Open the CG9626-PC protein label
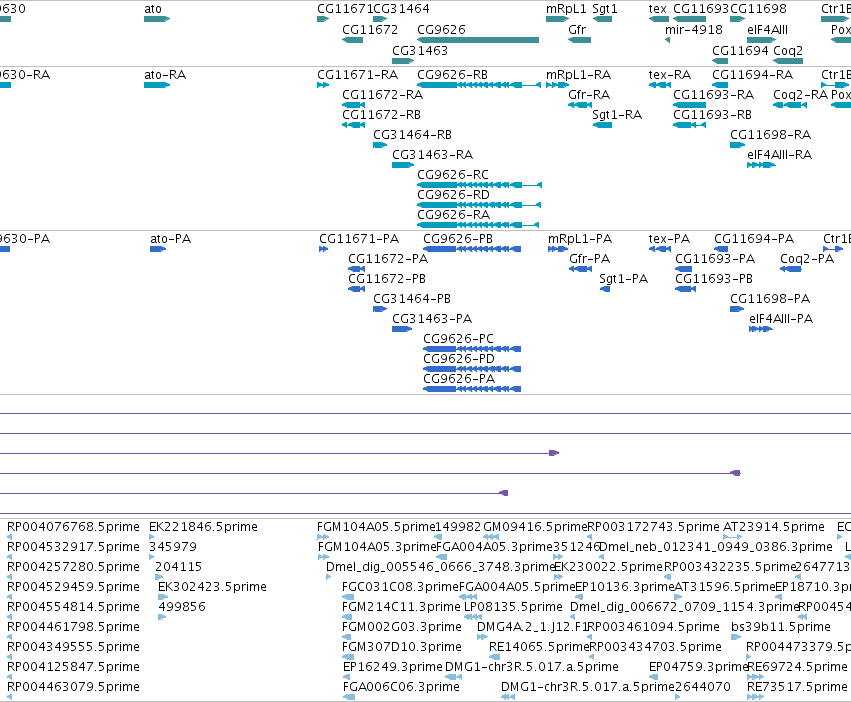Screen dimensions: 851x702 (x=459, y=339)
